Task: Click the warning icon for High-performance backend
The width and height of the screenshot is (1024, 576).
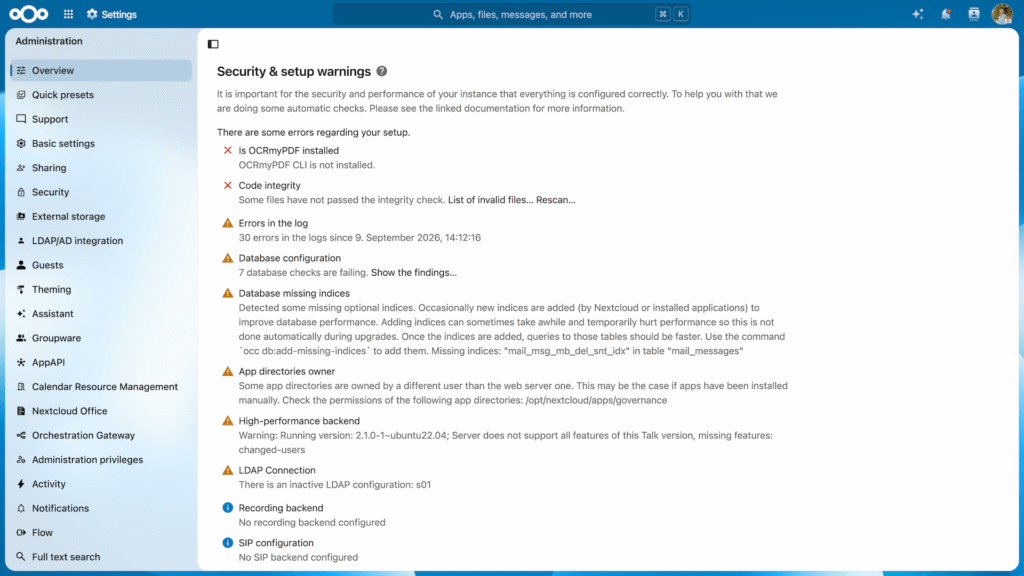Action: pyautogui.click(x=227, y=421)
